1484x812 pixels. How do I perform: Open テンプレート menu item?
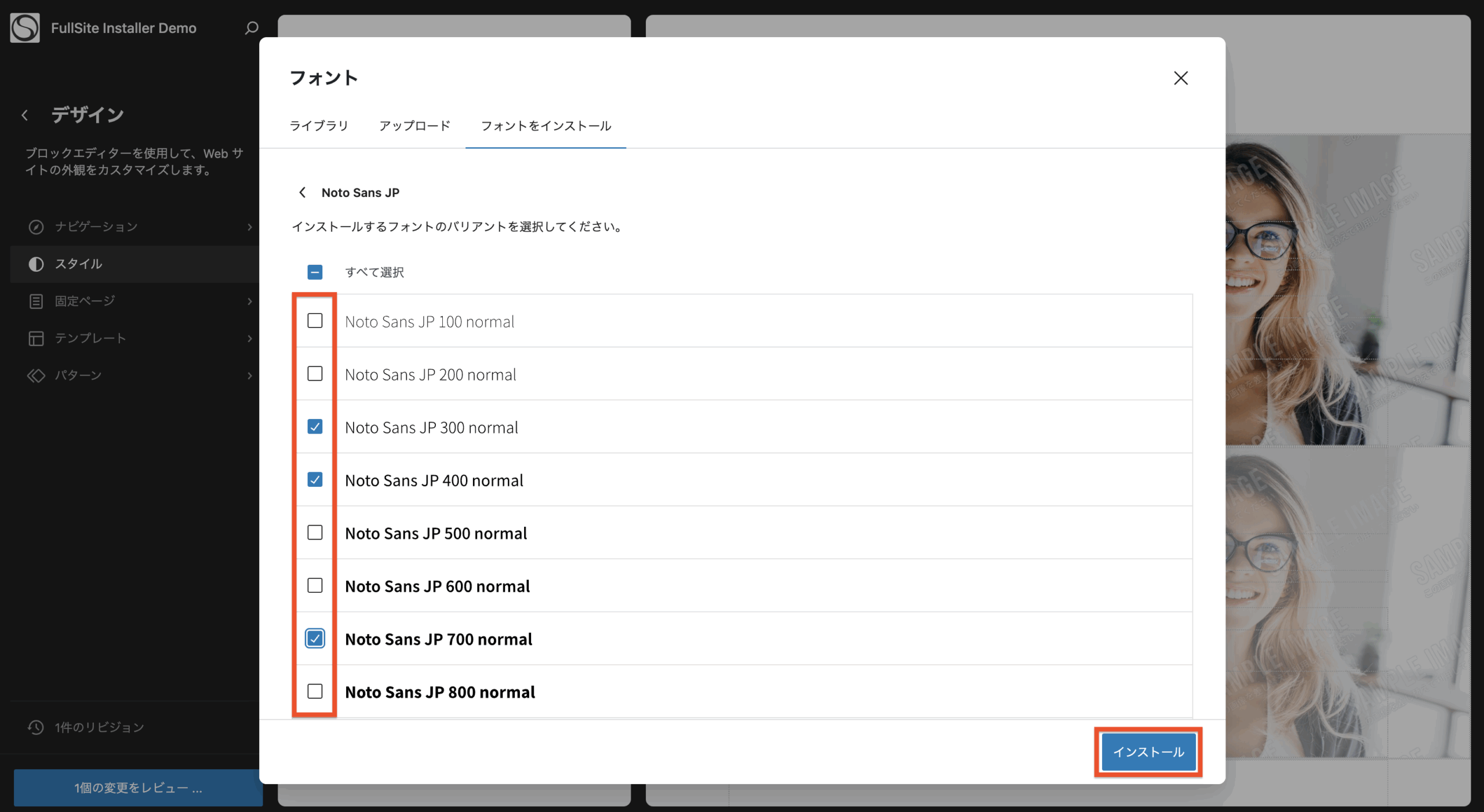pyautogui.click(x=134, y=338)
